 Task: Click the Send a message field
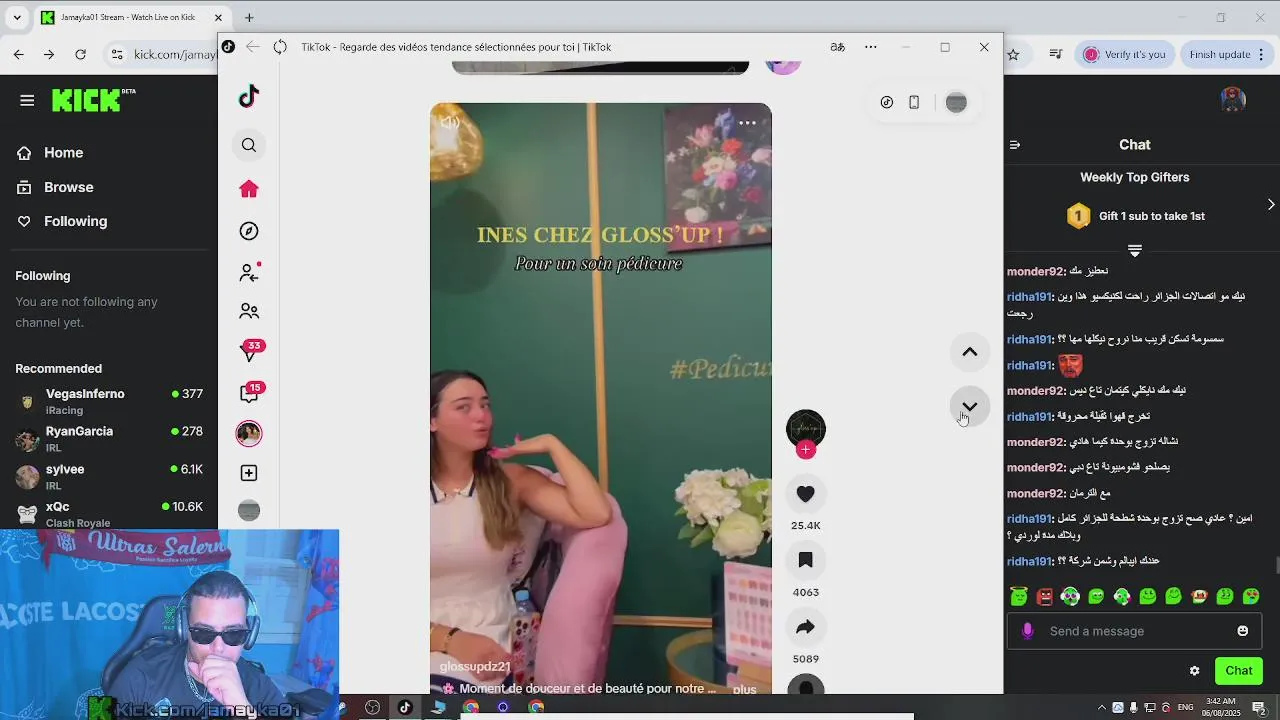[x=1136, y=631]
